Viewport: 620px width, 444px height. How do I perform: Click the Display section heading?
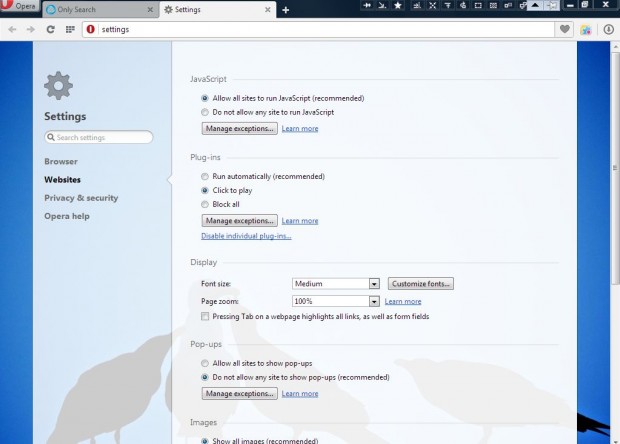click(203, 263)
